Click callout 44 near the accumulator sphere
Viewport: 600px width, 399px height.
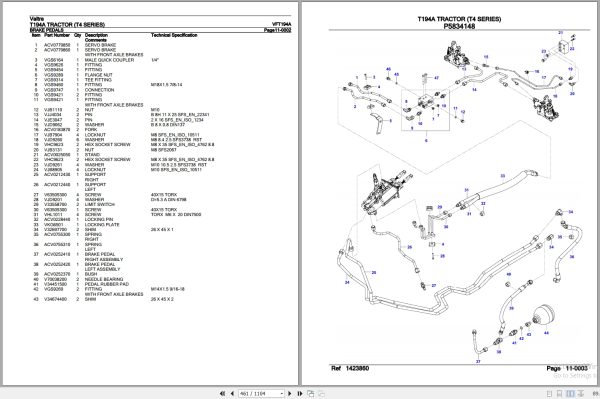pyautogui.click(x=546, y=333)
